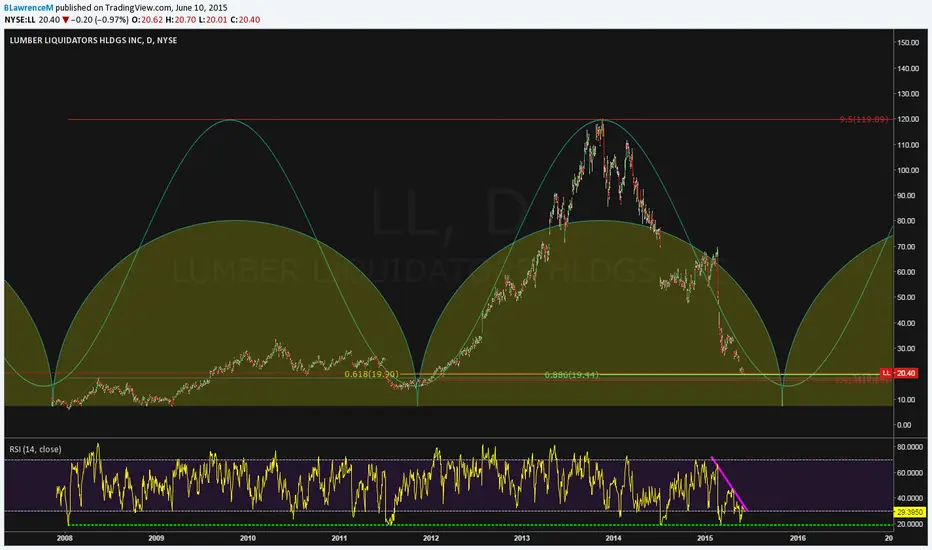
Task: Click the 130.00 price axis label
Action: tap(909, 94)
